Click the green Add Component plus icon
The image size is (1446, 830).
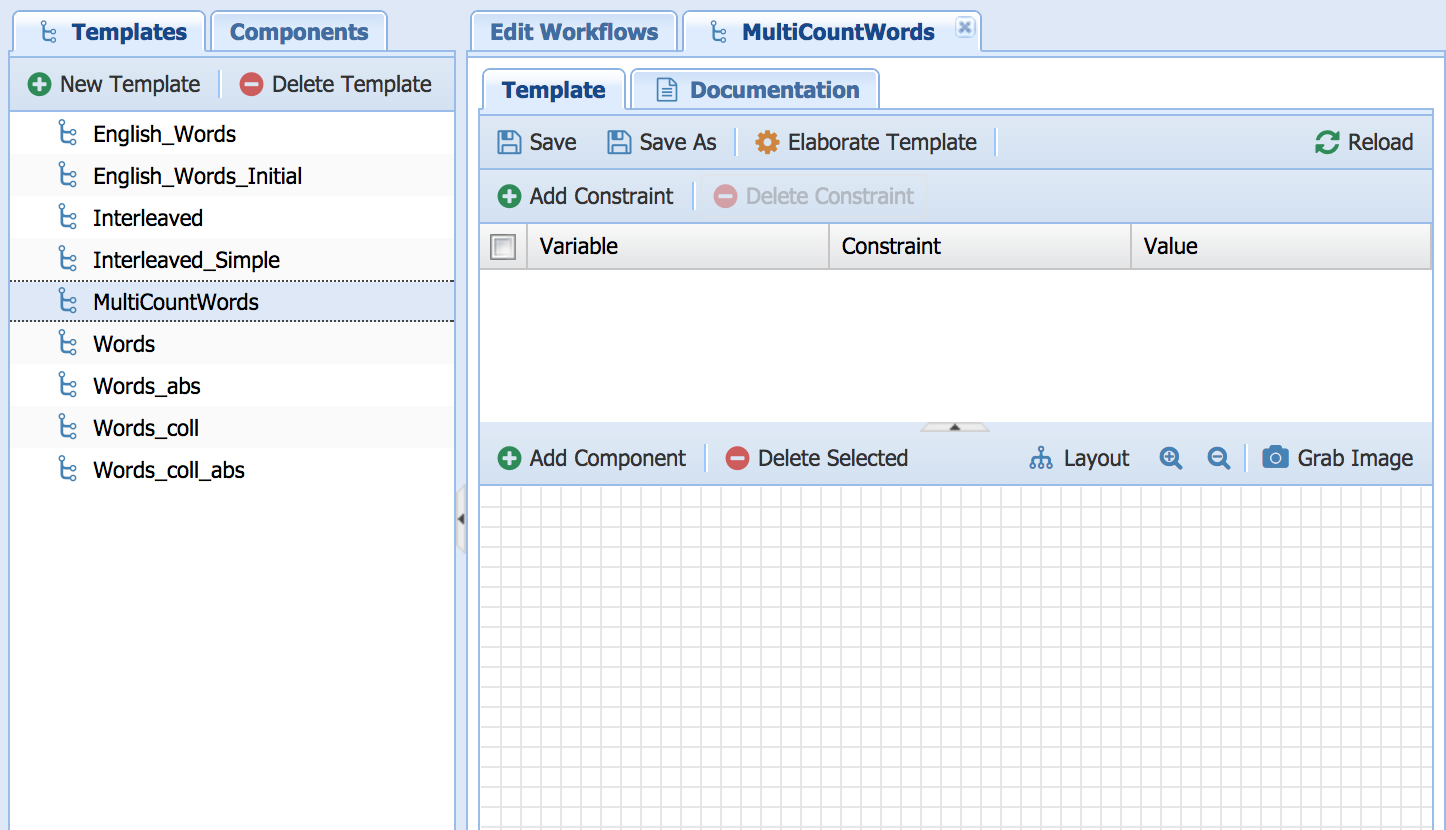[x=510, y=458]
